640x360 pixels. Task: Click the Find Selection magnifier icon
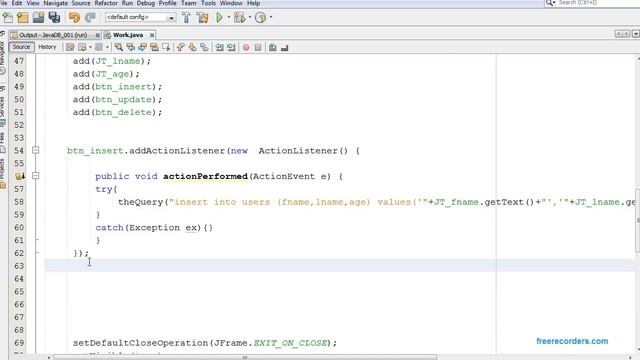click(119, 47)
